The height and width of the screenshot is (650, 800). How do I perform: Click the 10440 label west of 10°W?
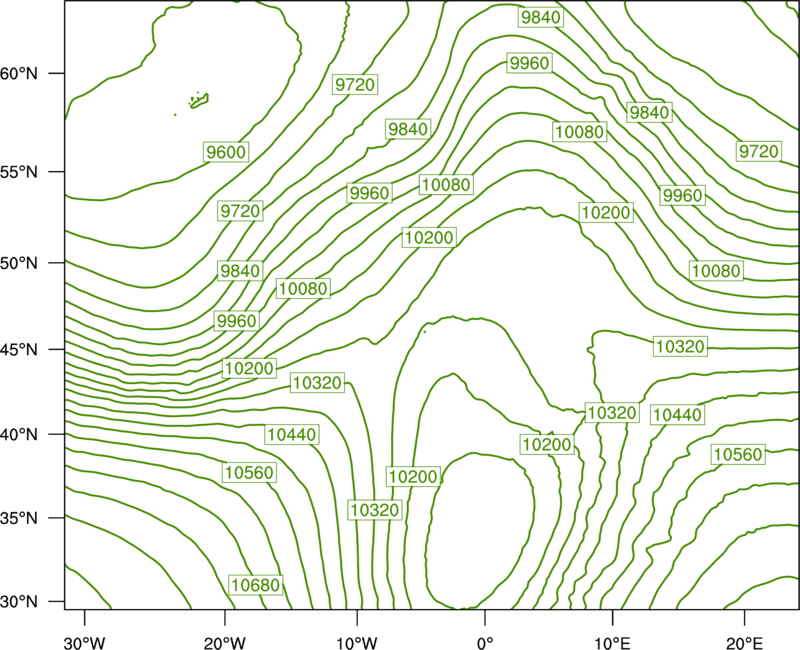coord(292,435)
